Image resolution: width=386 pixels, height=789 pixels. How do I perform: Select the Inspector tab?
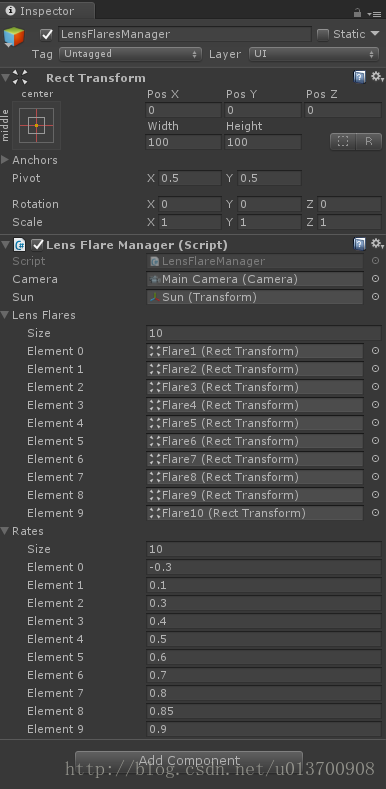47,11
